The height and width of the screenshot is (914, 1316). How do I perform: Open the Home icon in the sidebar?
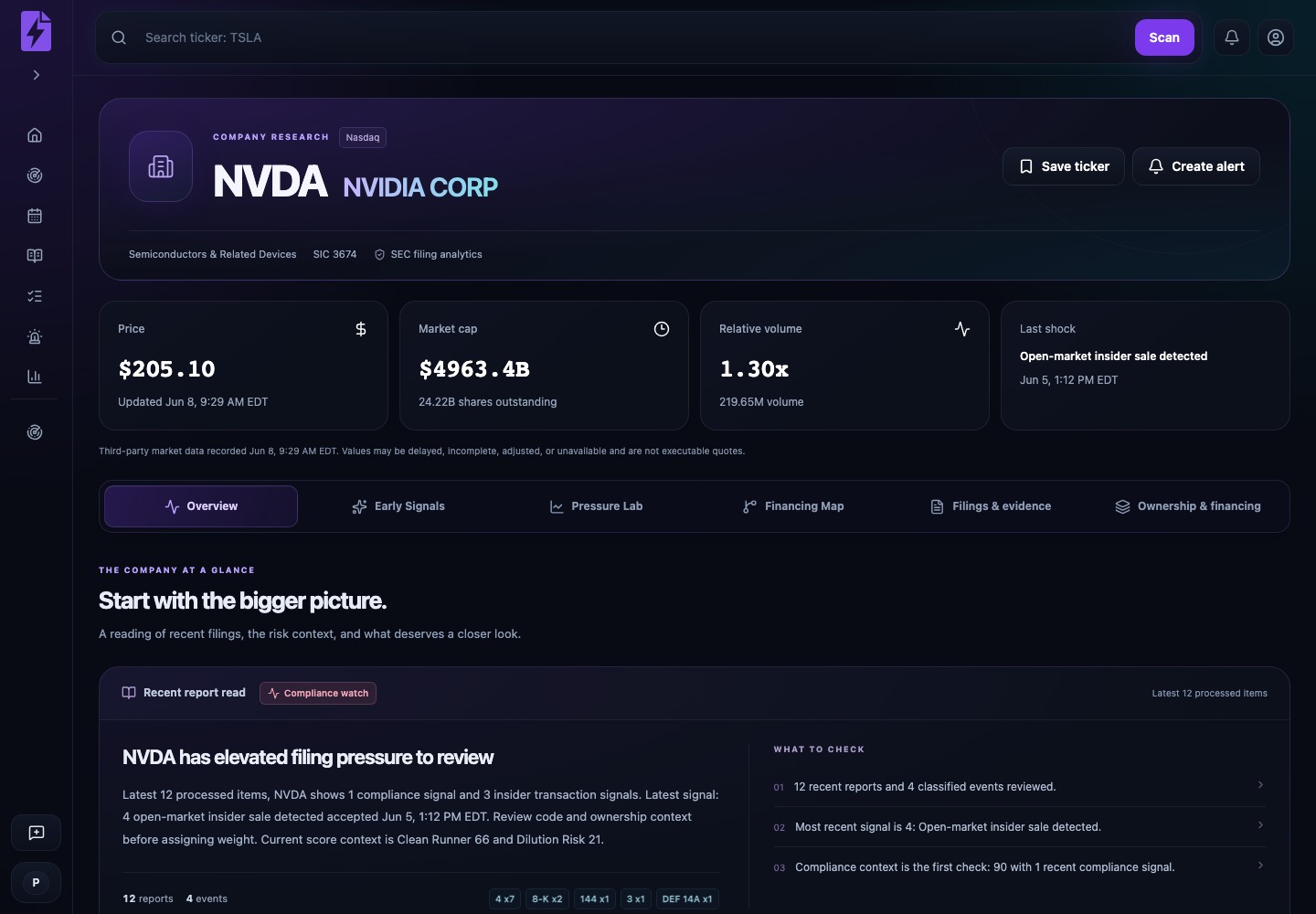[x=35, y=135]
